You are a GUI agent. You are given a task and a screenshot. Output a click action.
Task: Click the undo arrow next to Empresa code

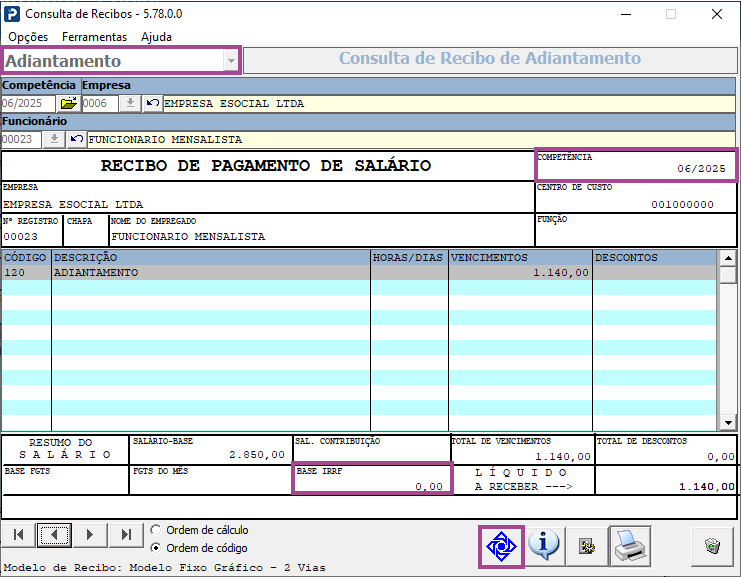coord(152,103)
